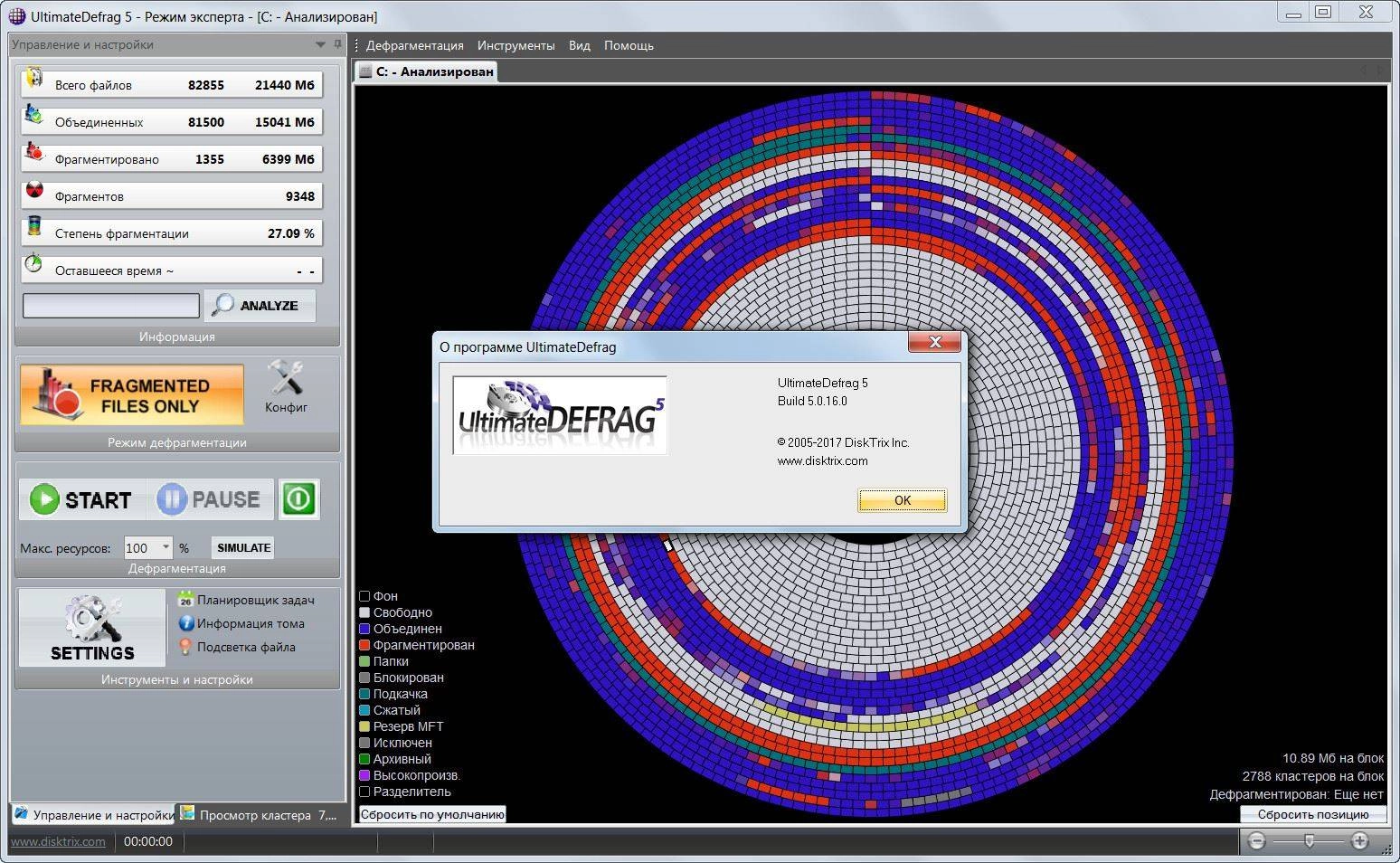
Task: Confirm About dialog with OK
Action: 902,500
